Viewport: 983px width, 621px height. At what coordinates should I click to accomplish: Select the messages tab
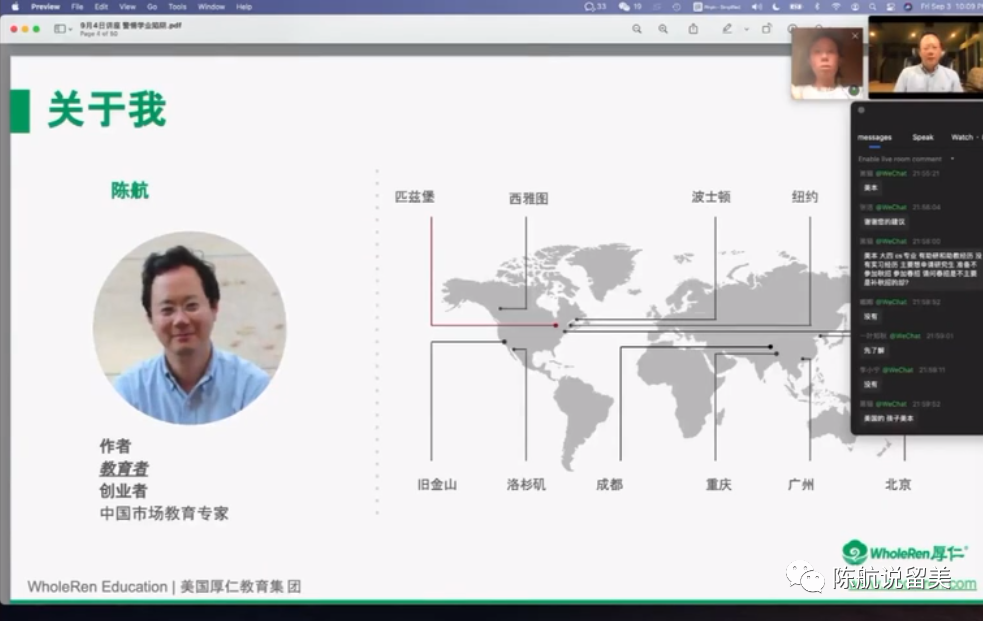(x=874, y=137)
